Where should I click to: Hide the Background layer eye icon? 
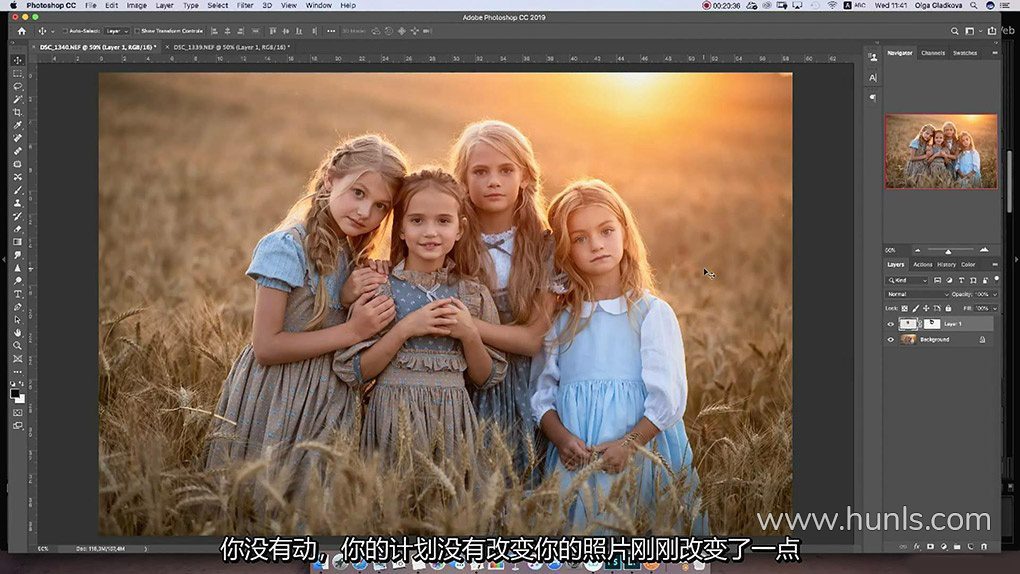891,340
